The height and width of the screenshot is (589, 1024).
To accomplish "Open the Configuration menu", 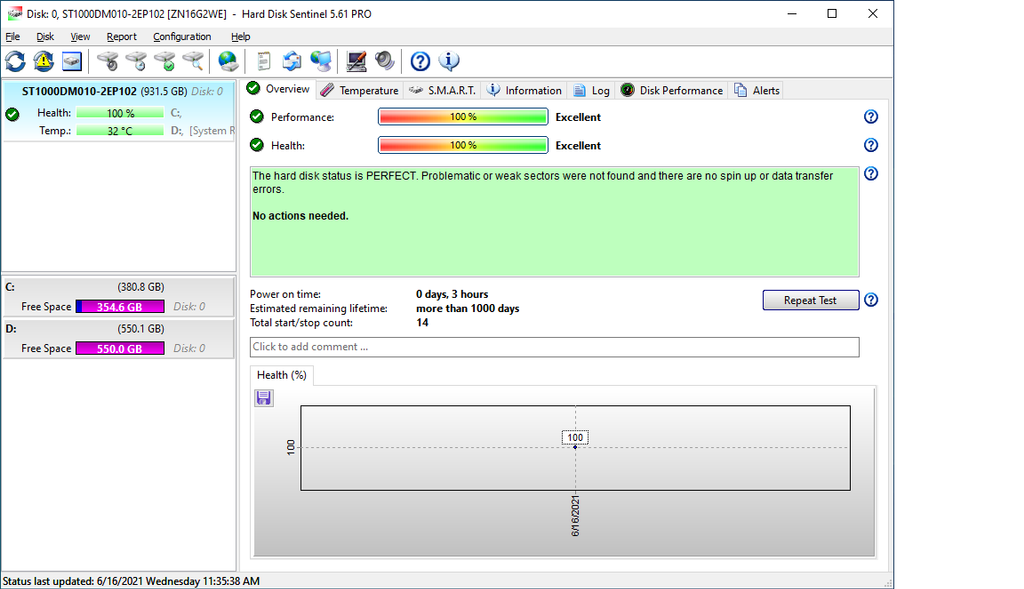I will (x=182, y=37).
